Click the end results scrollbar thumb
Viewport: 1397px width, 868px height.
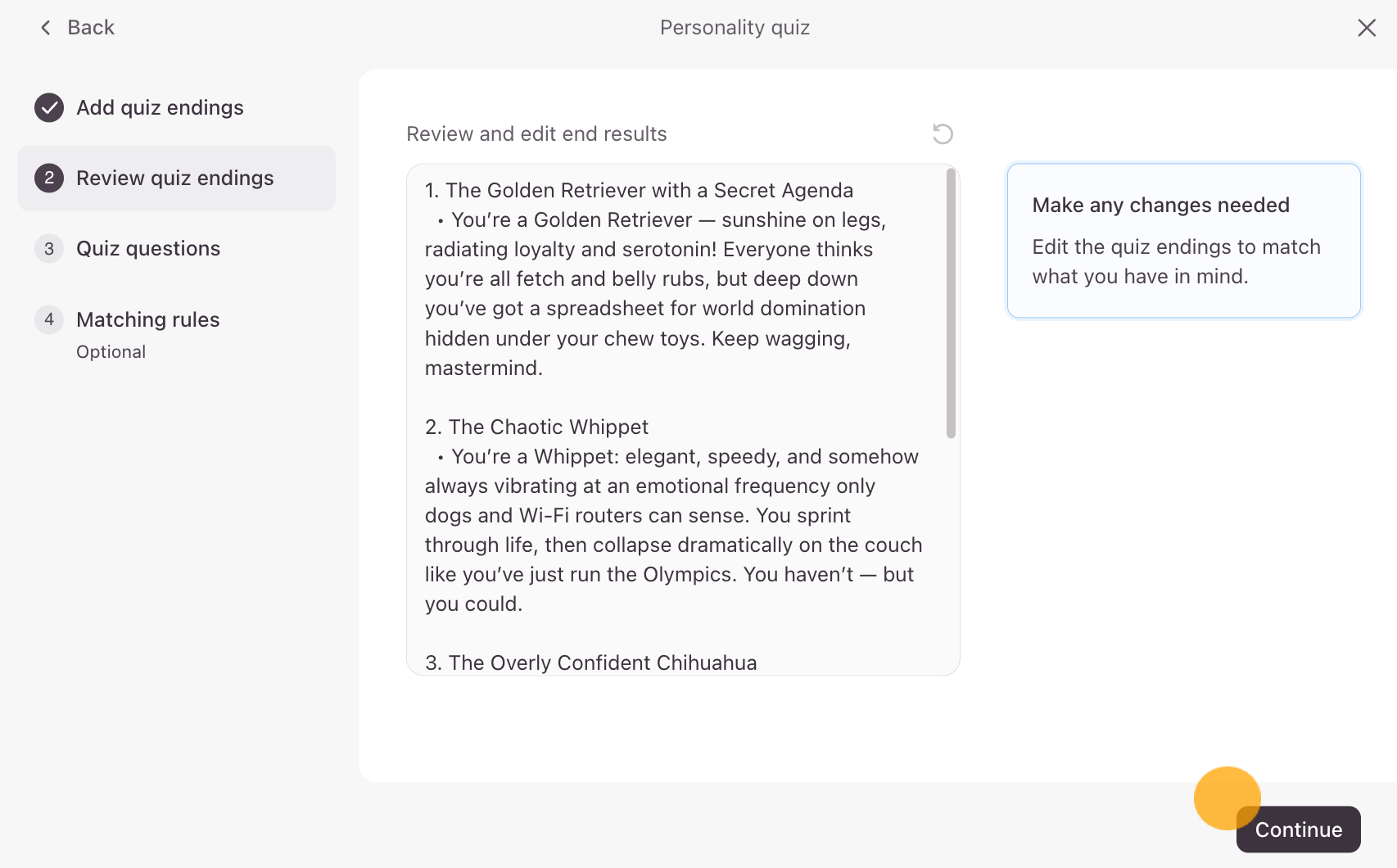pyautogui.click(x=951, y=303)
